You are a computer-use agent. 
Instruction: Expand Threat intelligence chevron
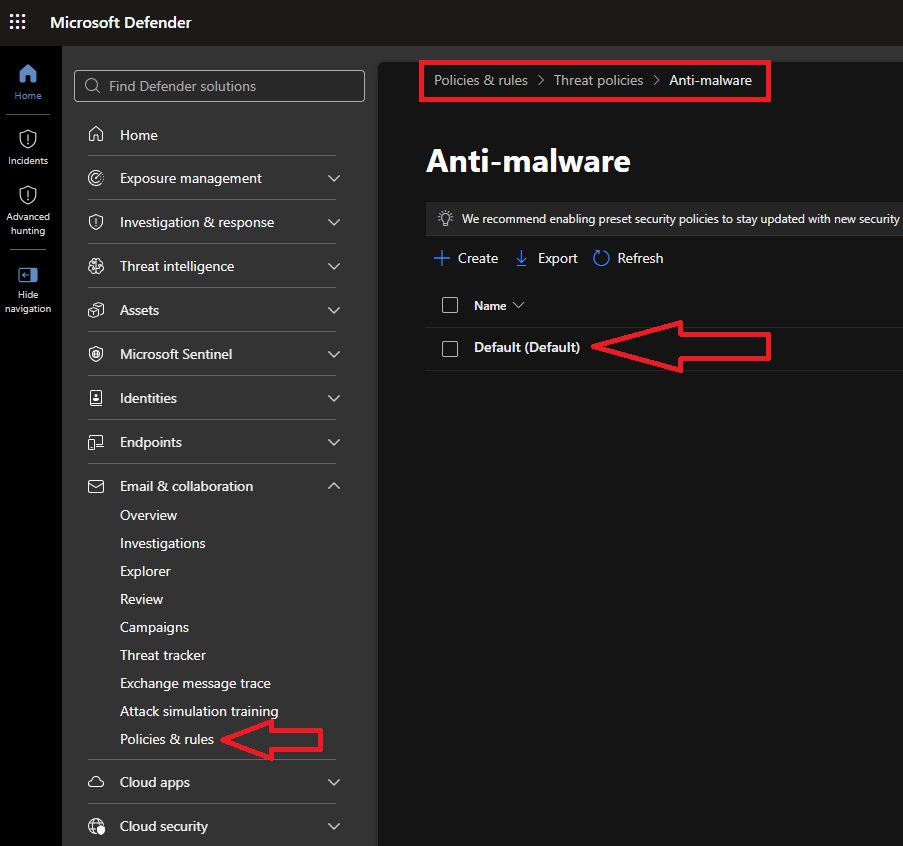pos(333,266)
